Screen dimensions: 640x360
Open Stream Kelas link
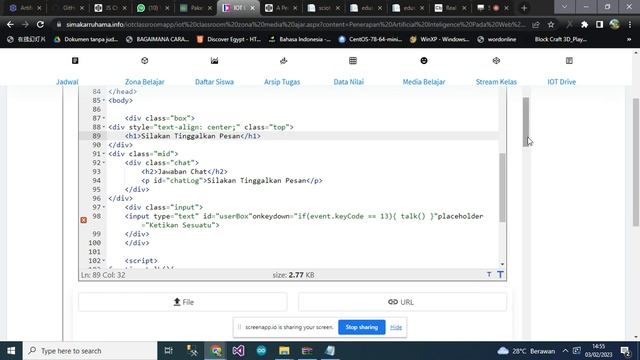[x=496, y=82]
